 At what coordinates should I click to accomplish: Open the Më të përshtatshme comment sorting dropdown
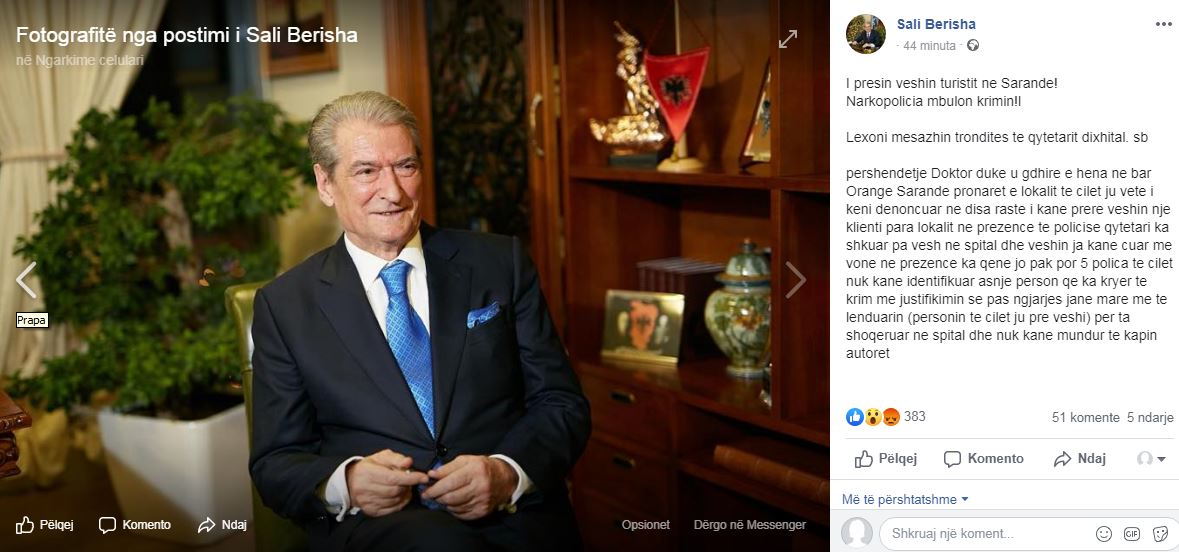pyautogui.click(x=905, y=499)
